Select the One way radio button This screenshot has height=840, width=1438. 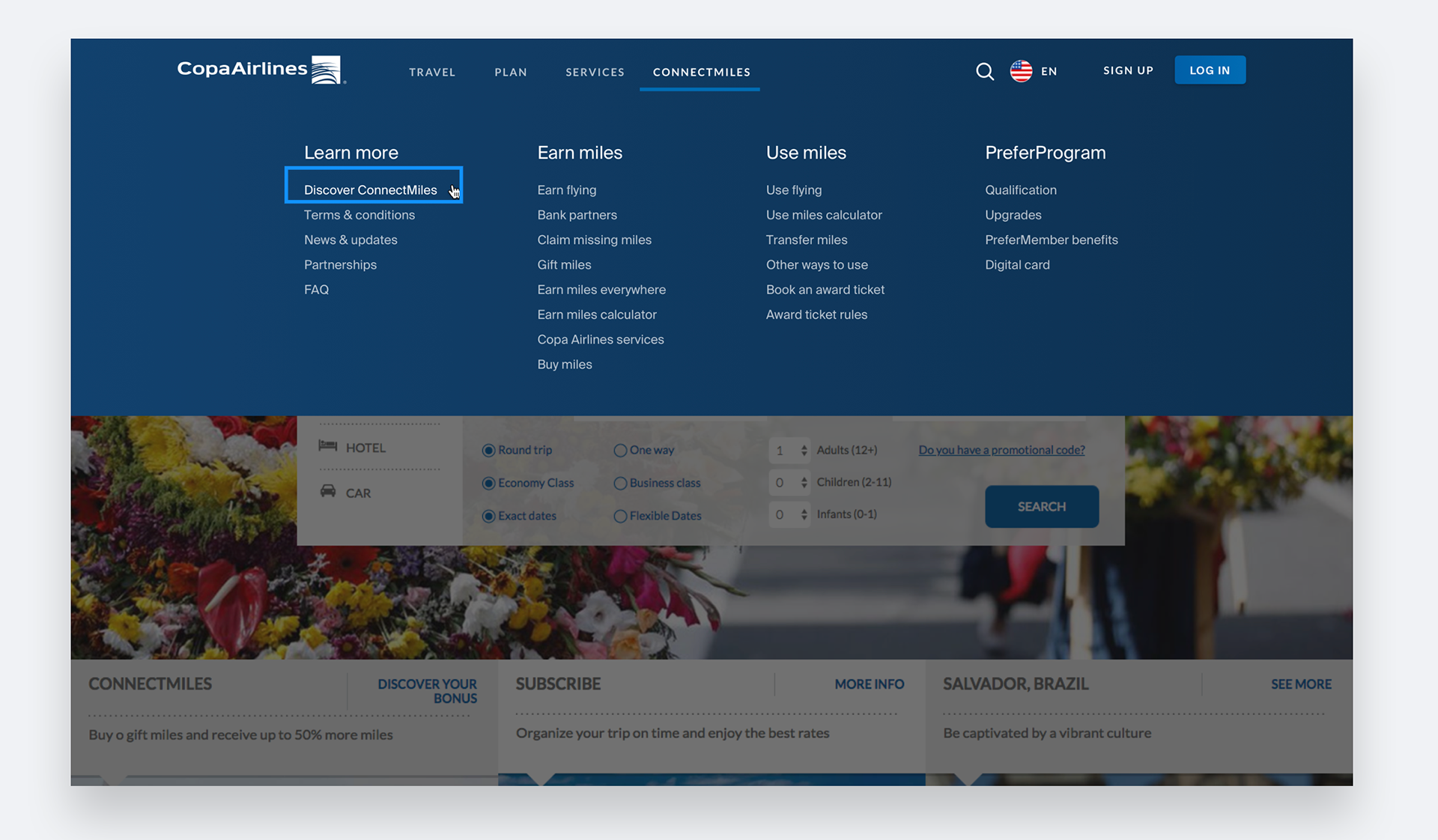[x=620, y=450]
